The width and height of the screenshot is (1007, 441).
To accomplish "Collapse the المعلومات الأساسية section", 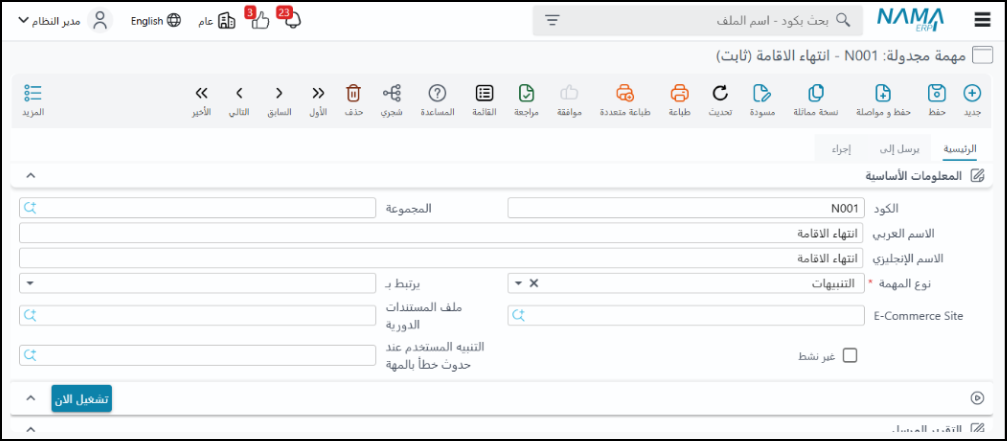I will [30, 175].
